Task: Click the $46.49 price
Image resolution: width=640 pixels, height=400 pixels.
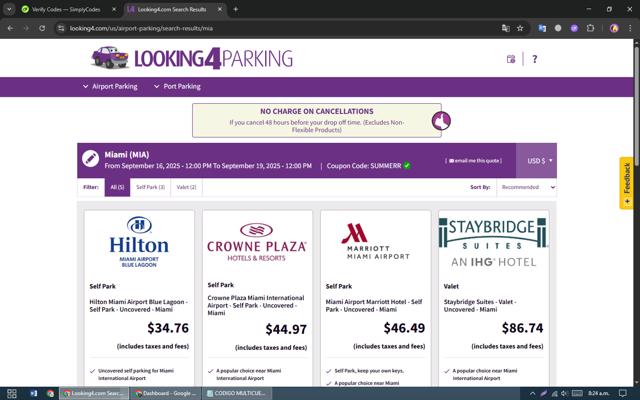Action: tap(404, 328)
